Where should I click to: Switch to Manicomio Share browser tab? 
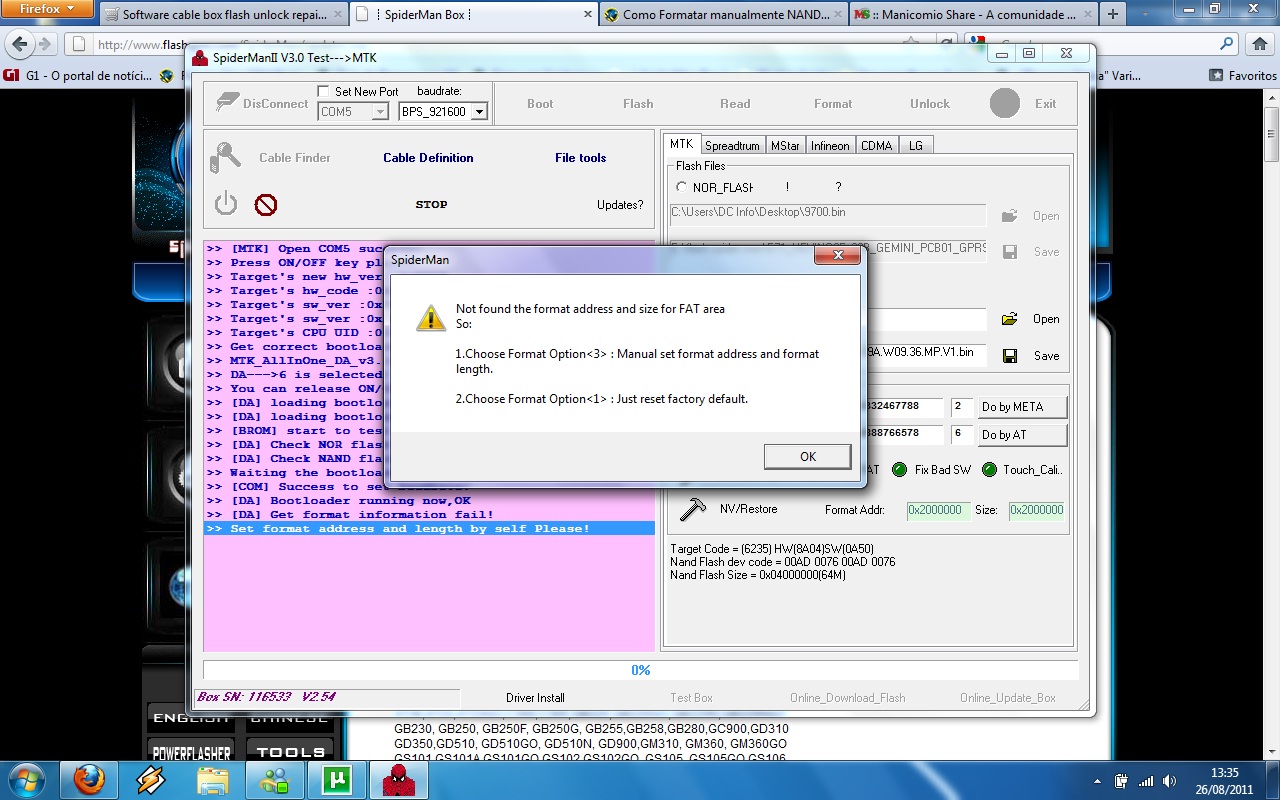point(974,15)
